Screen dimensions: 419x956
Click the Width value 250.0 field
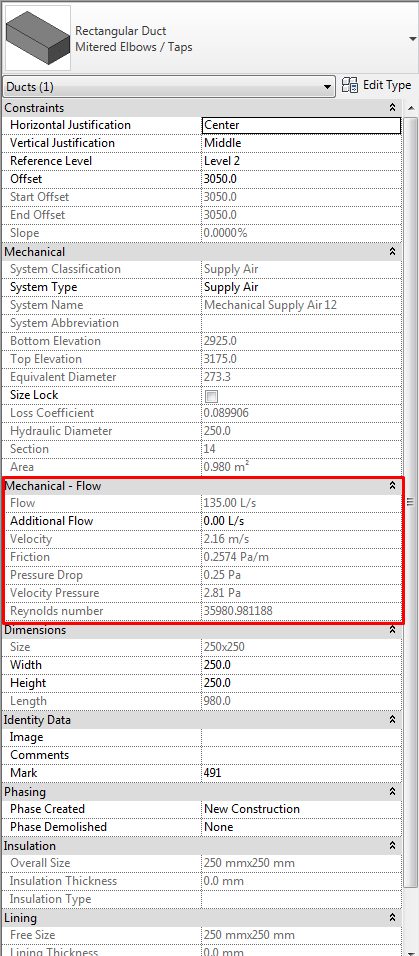(301, 665)
